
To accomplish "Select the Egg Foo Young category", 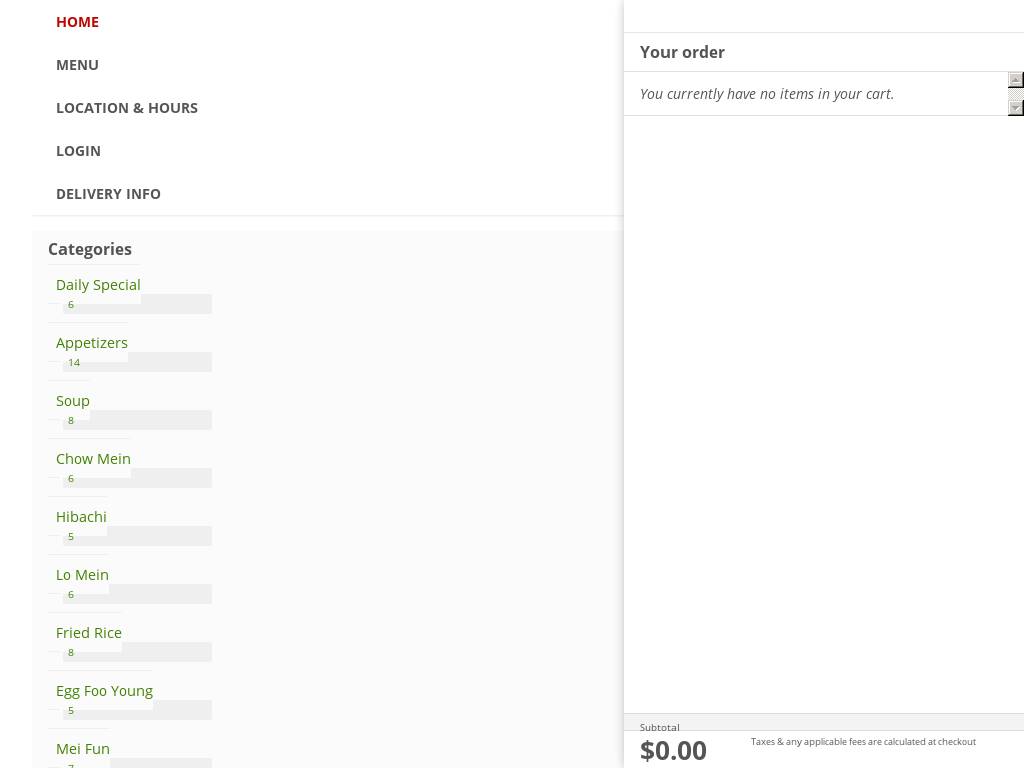I will click(104, 691).
